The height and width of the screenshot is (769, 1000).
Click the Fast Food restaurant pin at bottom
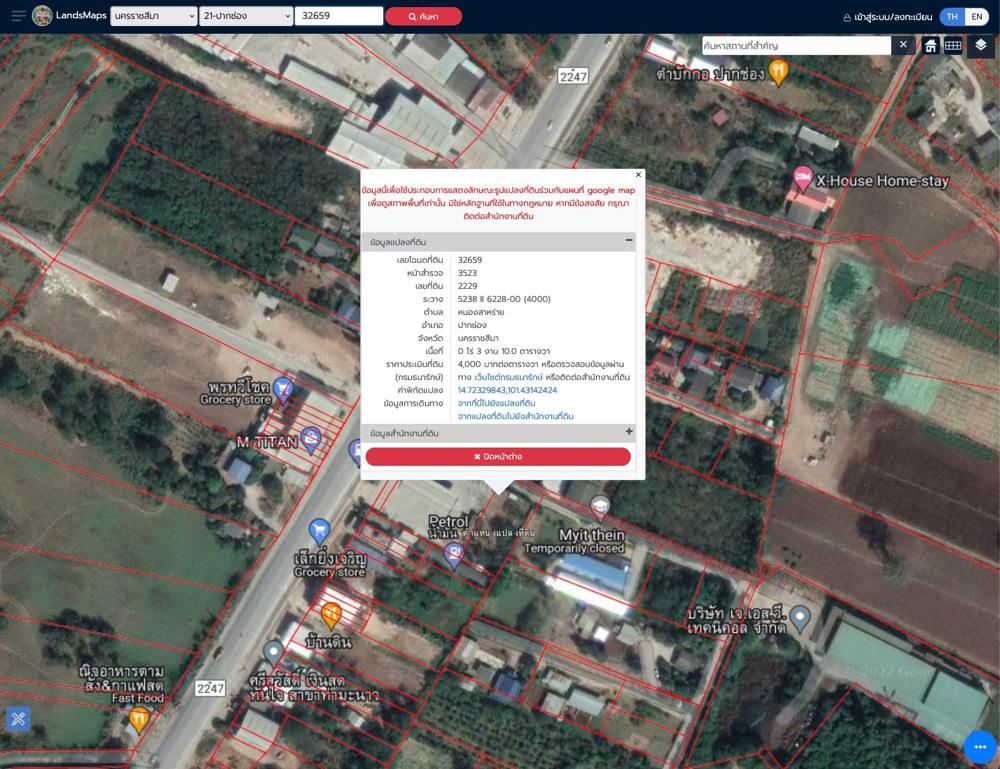[139, 719]
